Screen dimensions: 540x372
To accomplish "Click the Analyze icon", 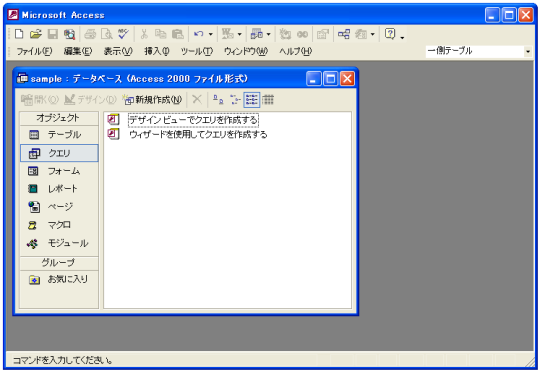I will pyautogui.click(x=257, y=34).
